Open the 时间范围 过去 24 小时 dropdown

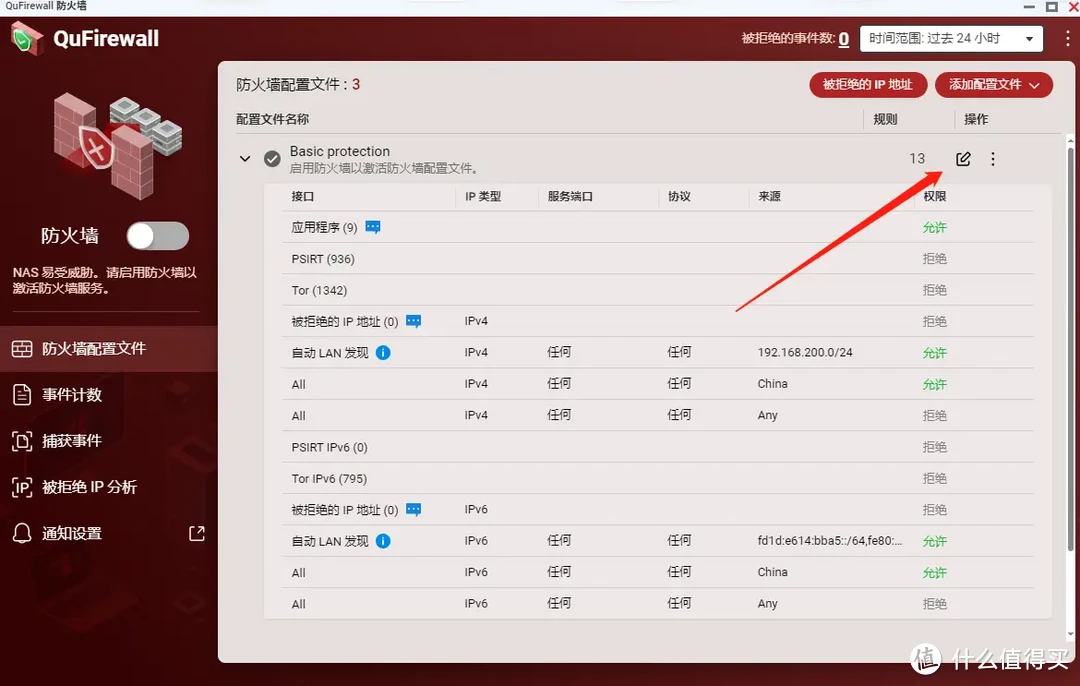951,39
